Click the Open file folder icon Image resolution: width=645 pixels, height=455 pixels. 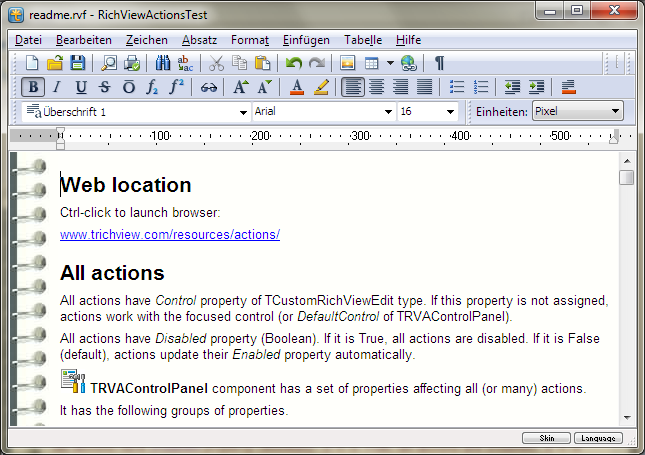[54, 63]
